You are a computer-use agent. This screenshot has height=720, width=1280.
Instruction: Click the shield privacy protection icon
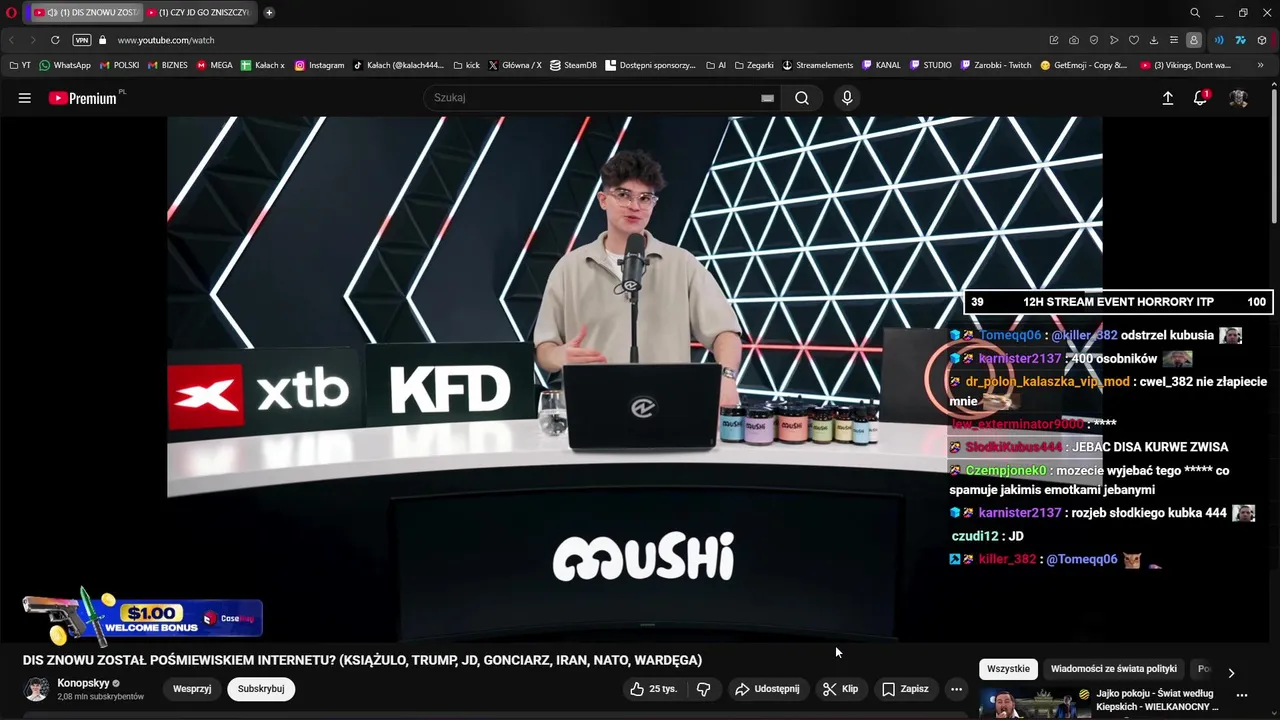tap(1094, 40)
